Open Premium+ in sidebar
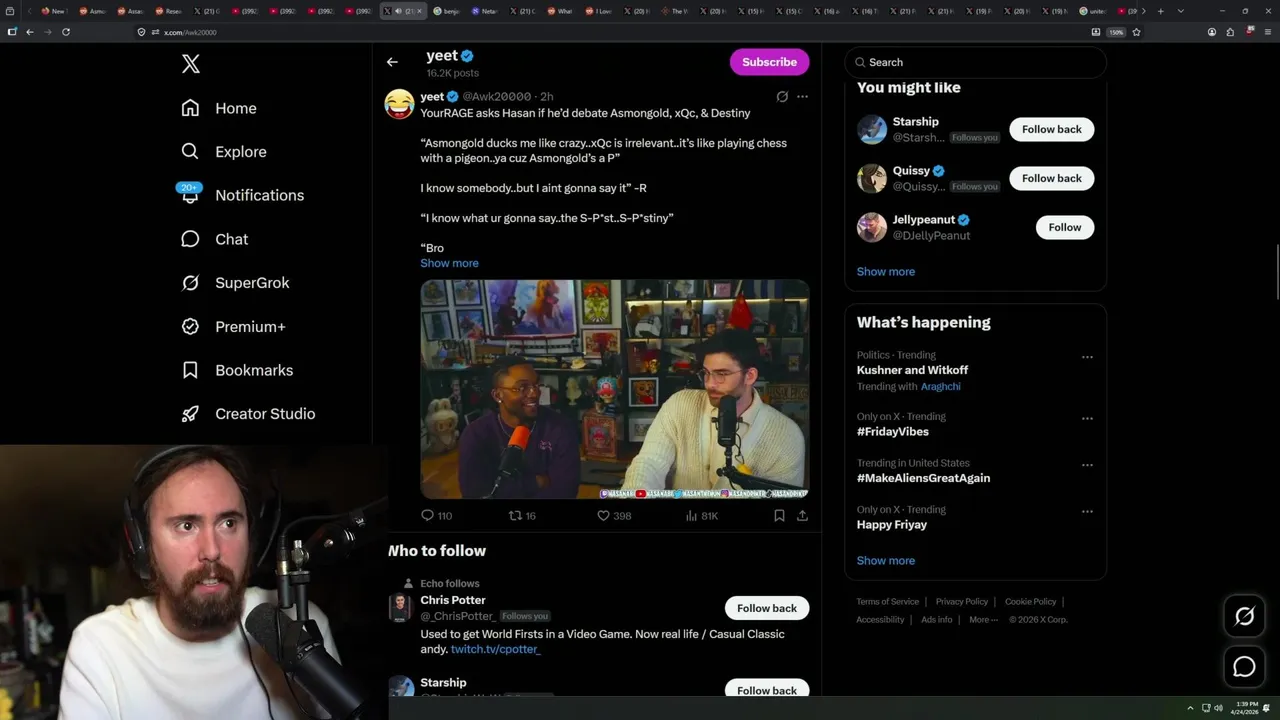This screenshot has width=1280, height=720. click(x=233, y=326)
